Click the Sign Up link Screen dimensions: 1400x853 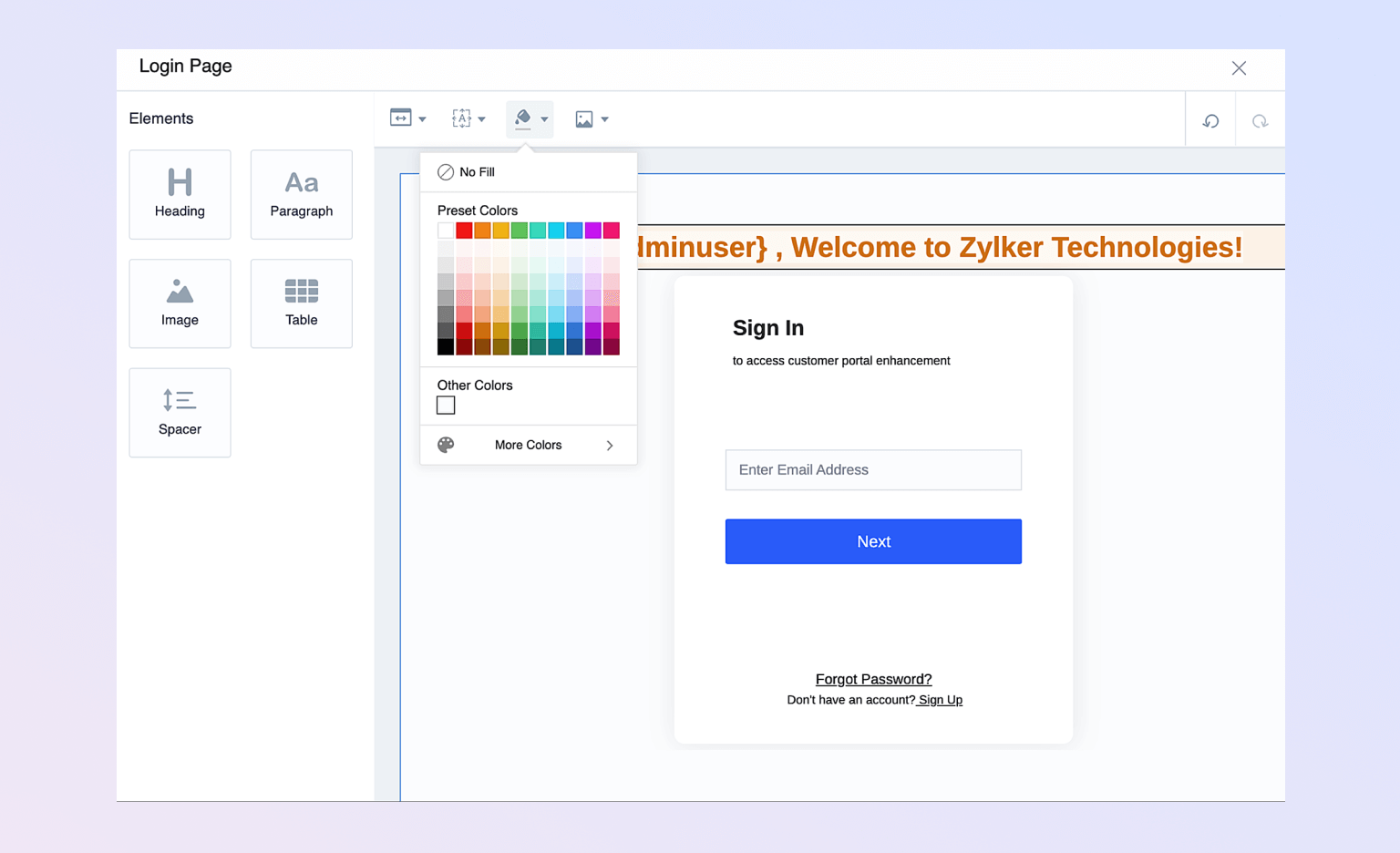coord(940,700)
